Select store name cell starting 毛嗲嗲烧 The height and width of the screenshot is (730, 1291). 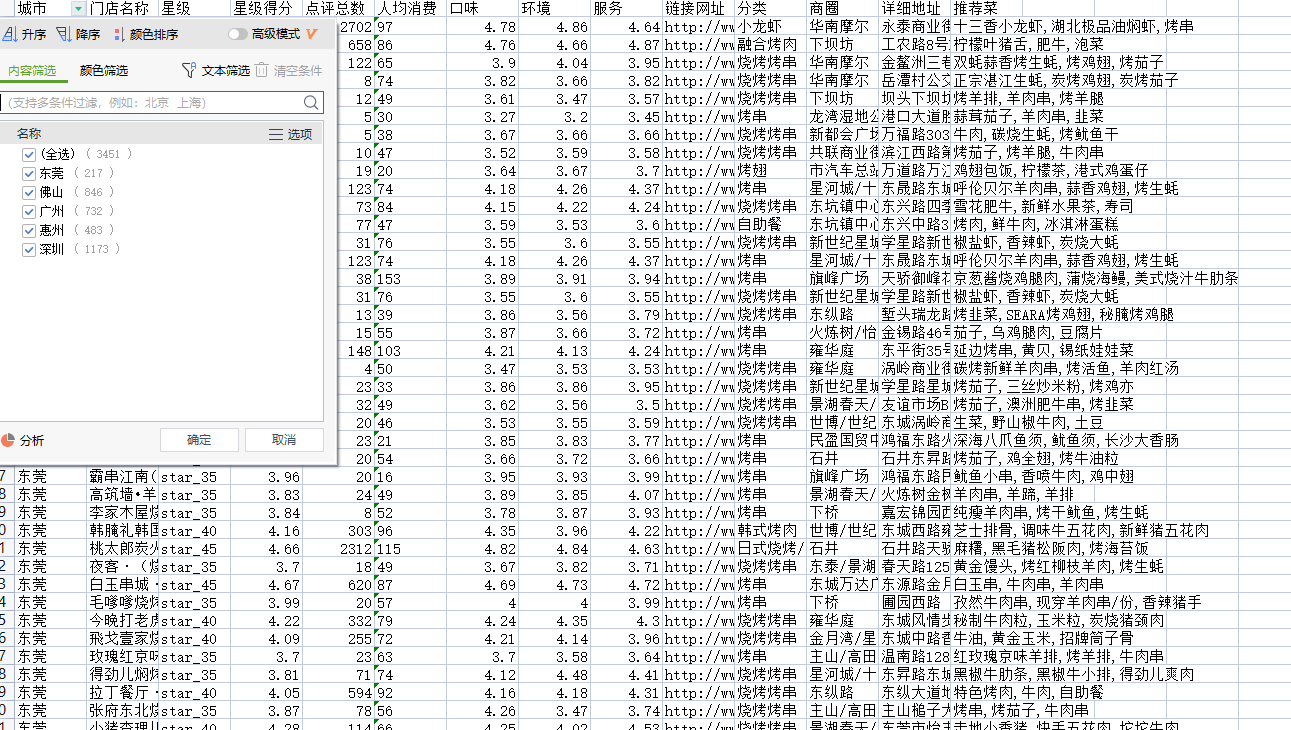122,603
